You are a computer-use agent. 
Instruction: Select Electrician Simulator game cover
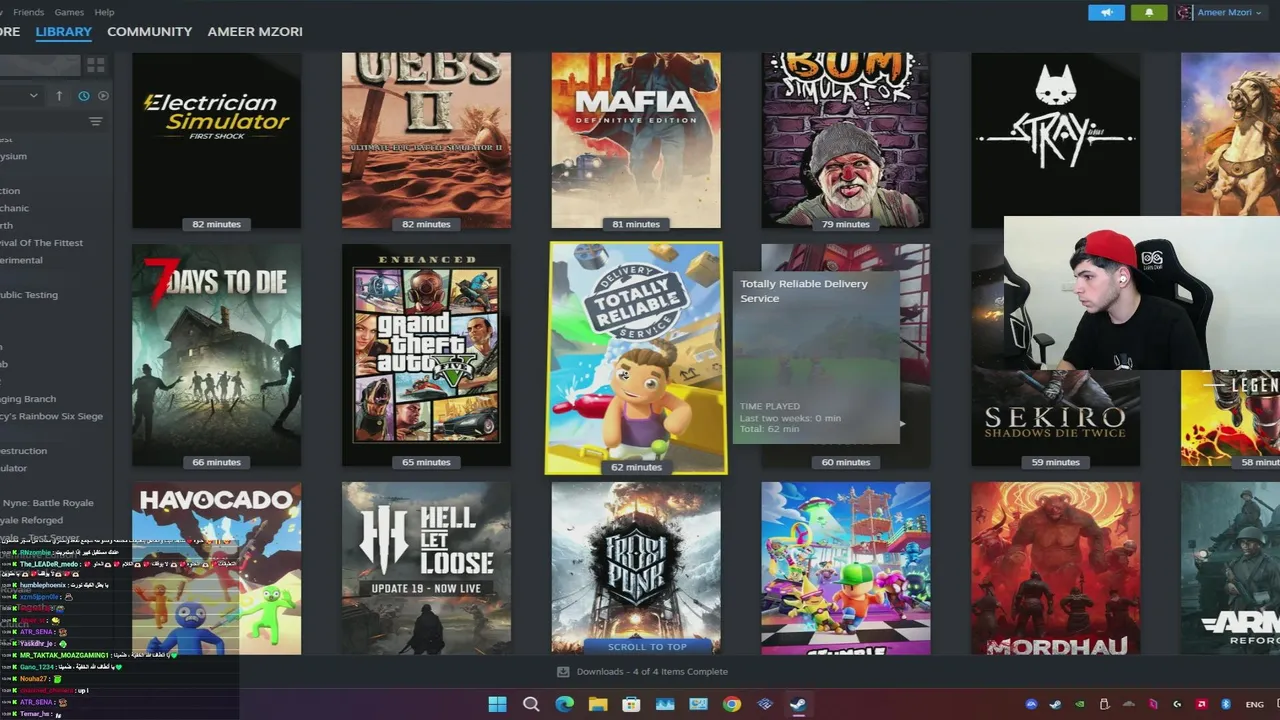click(x=216, y=140)
